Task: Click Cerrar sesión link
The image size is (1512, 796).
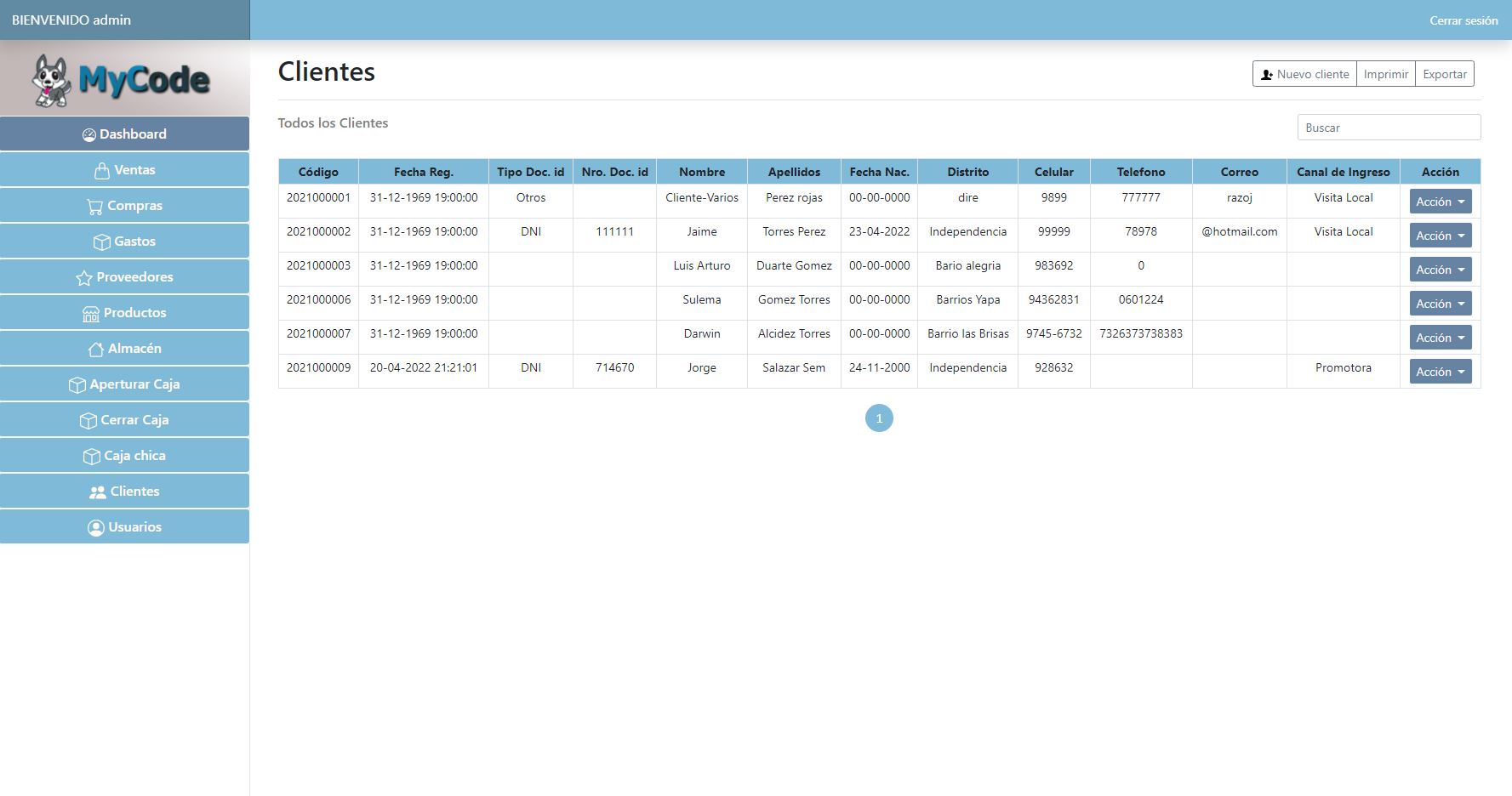Action: click(x=1463, y=20)
